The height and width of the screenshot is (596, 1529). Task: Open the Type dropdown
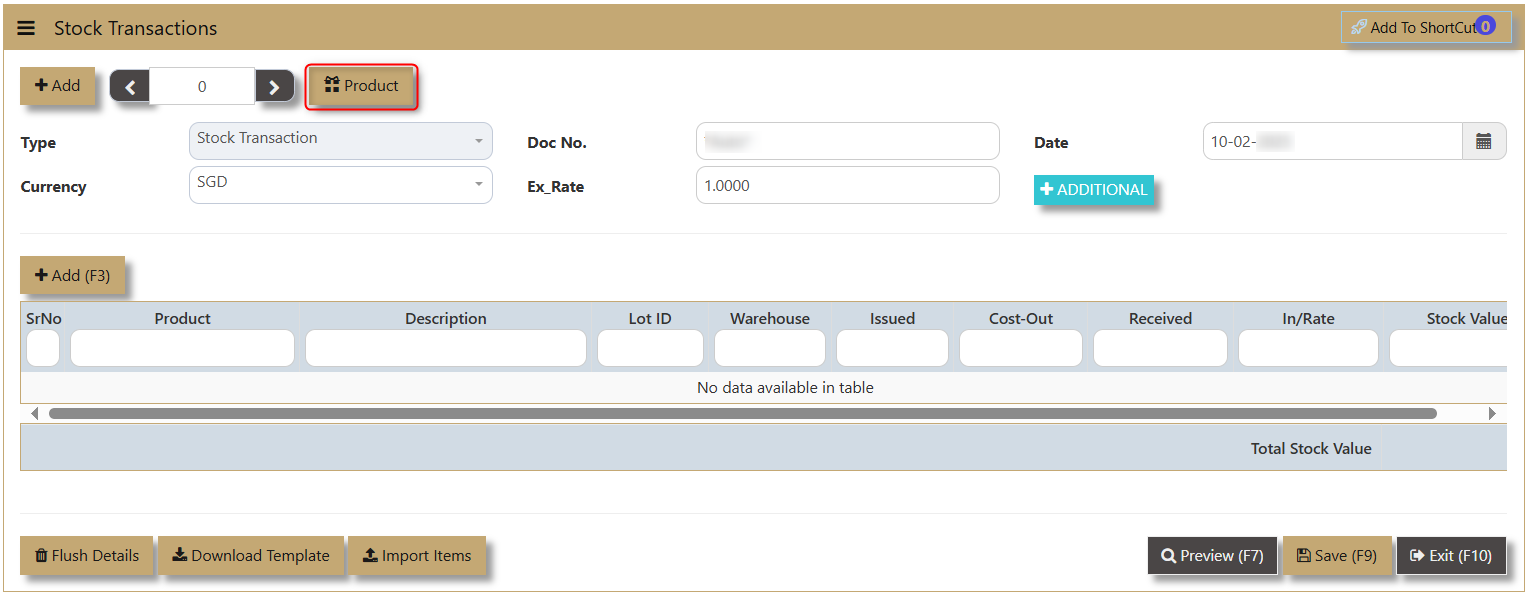[x=340, y=141]
